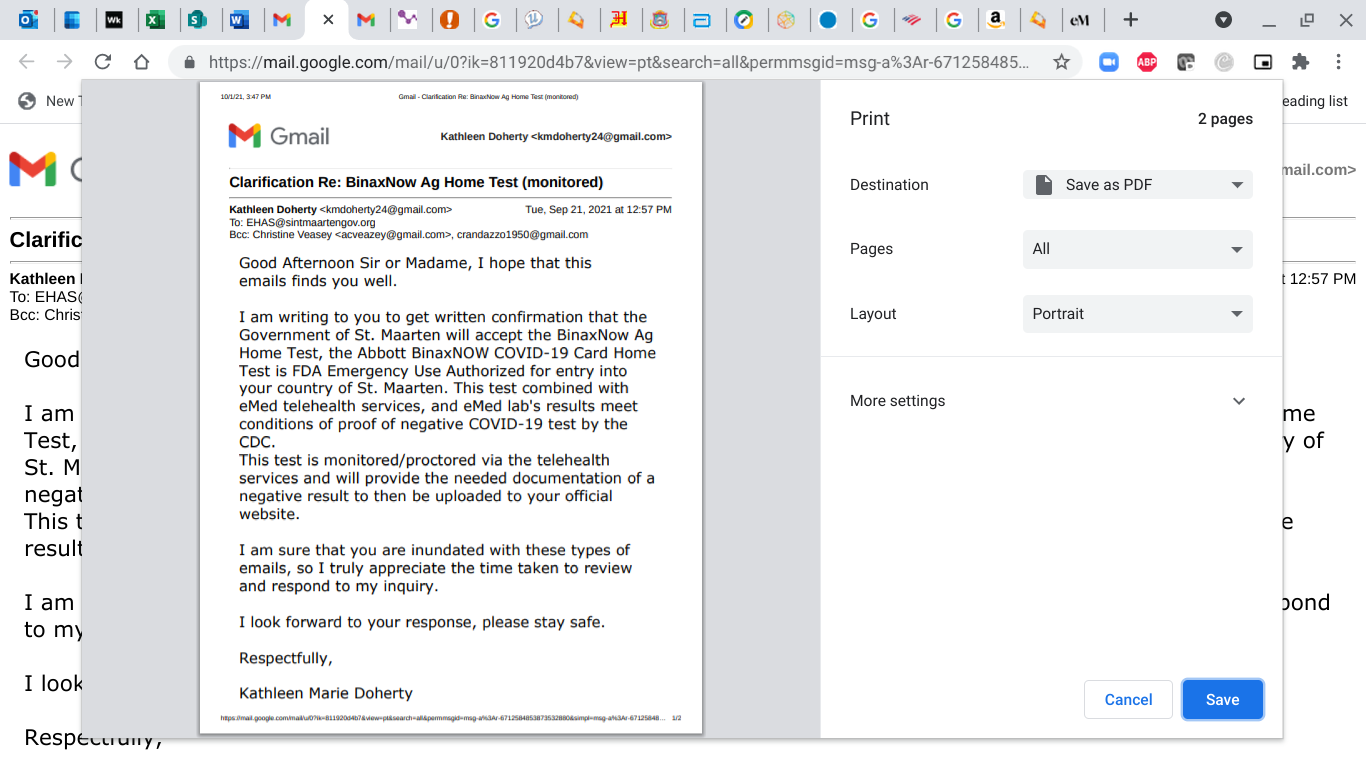The width and height of the screenshot is (1366, 768).
Task: Click the print preview page thumbnail
Action: point(451,408)
